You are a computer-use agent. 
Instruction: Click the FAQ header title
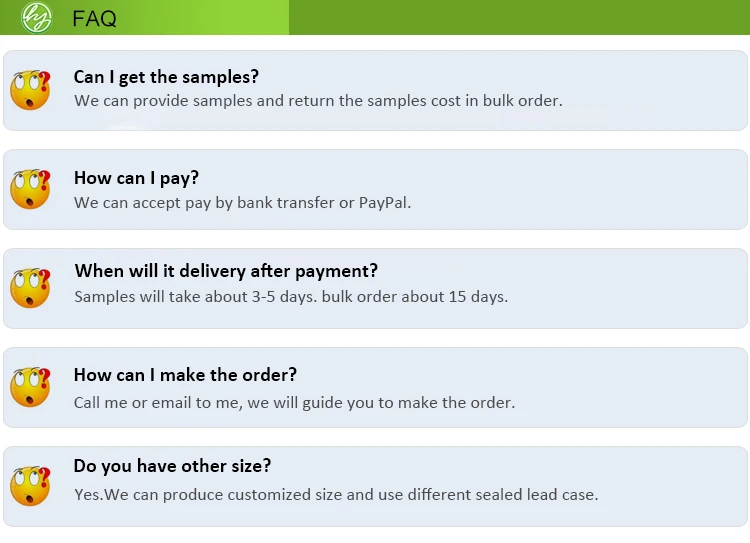click(94, 18)
